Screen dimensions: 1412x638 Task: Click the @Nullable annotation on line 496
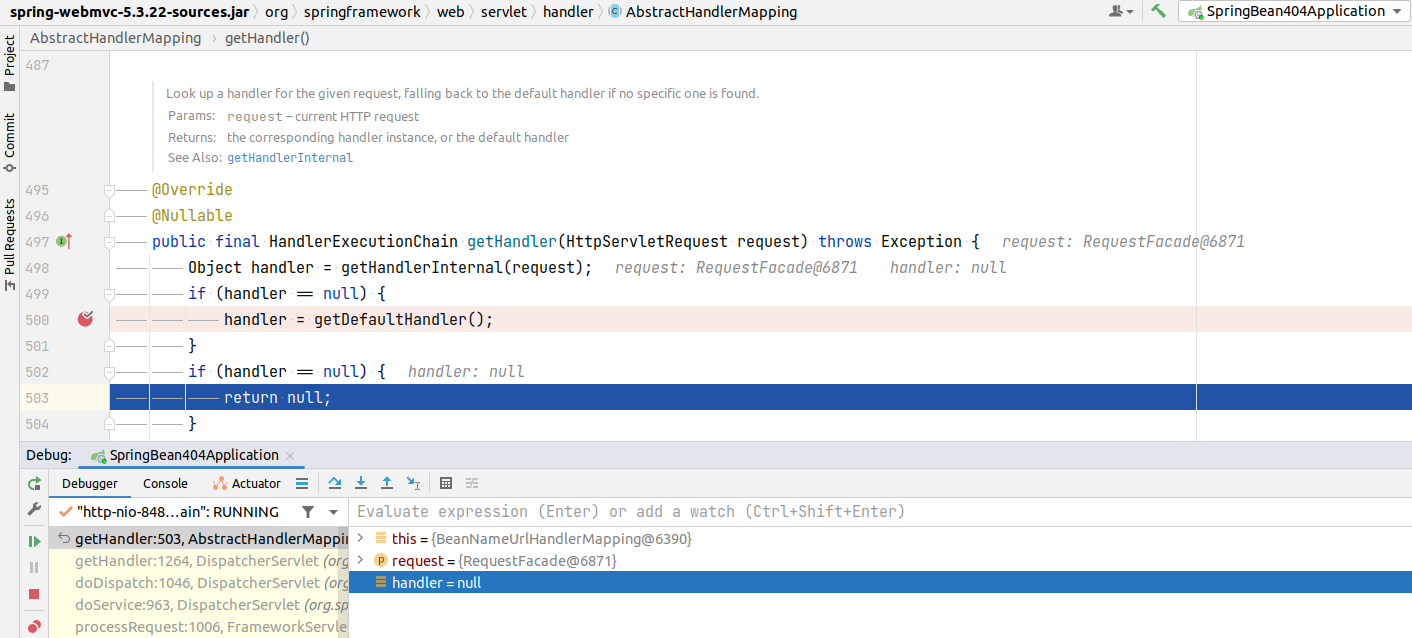(192, 216)
